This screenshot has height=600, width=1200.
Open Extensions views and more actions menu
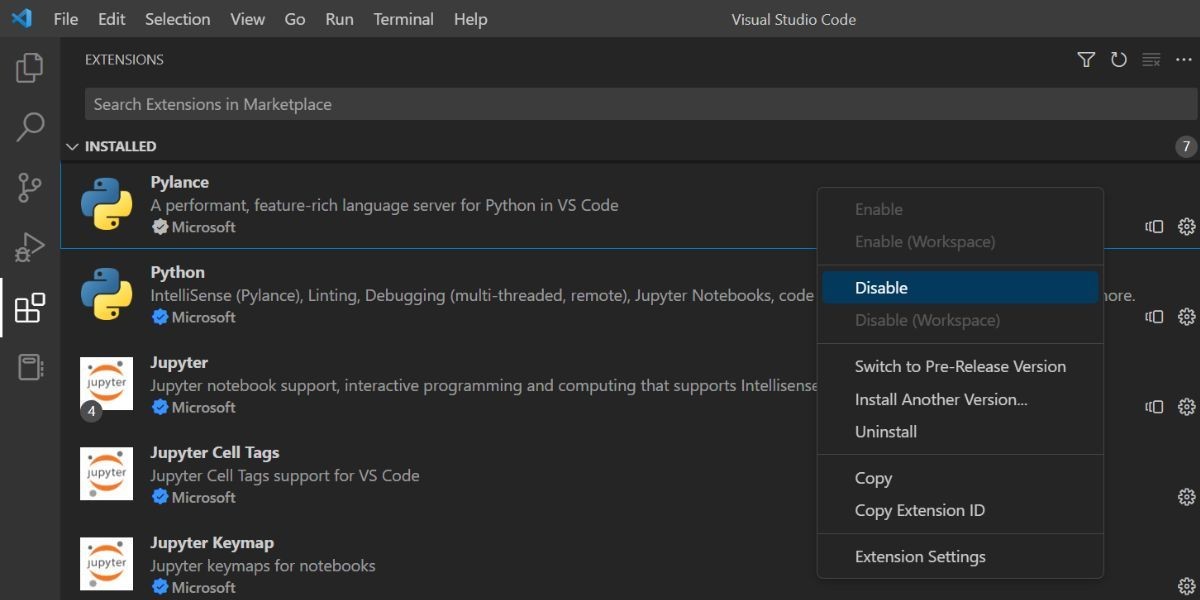point(1184,60)
